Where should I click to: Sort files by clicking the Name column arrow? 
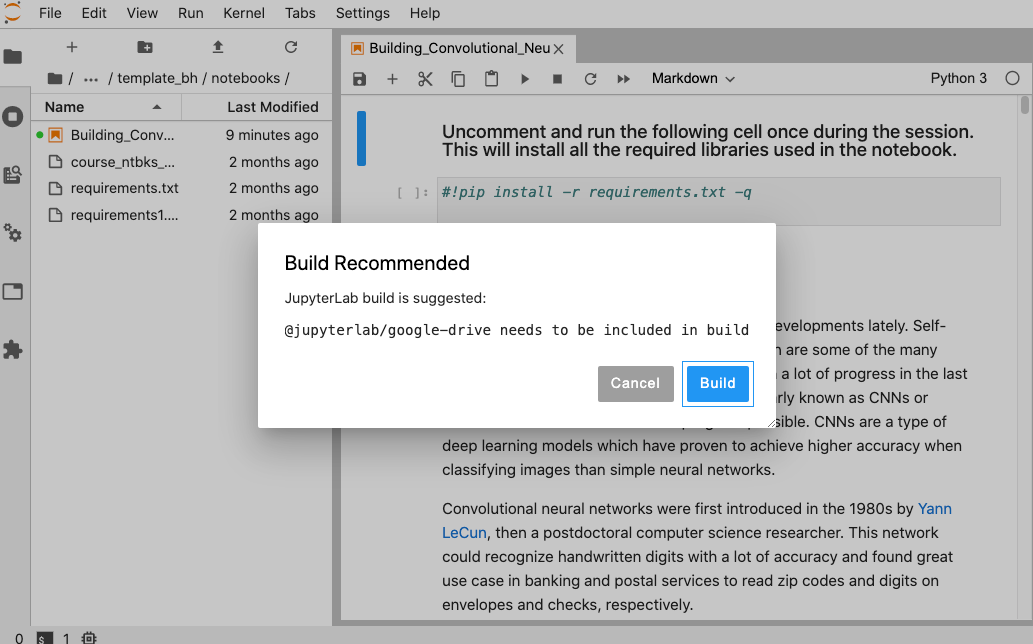point(158,107)
